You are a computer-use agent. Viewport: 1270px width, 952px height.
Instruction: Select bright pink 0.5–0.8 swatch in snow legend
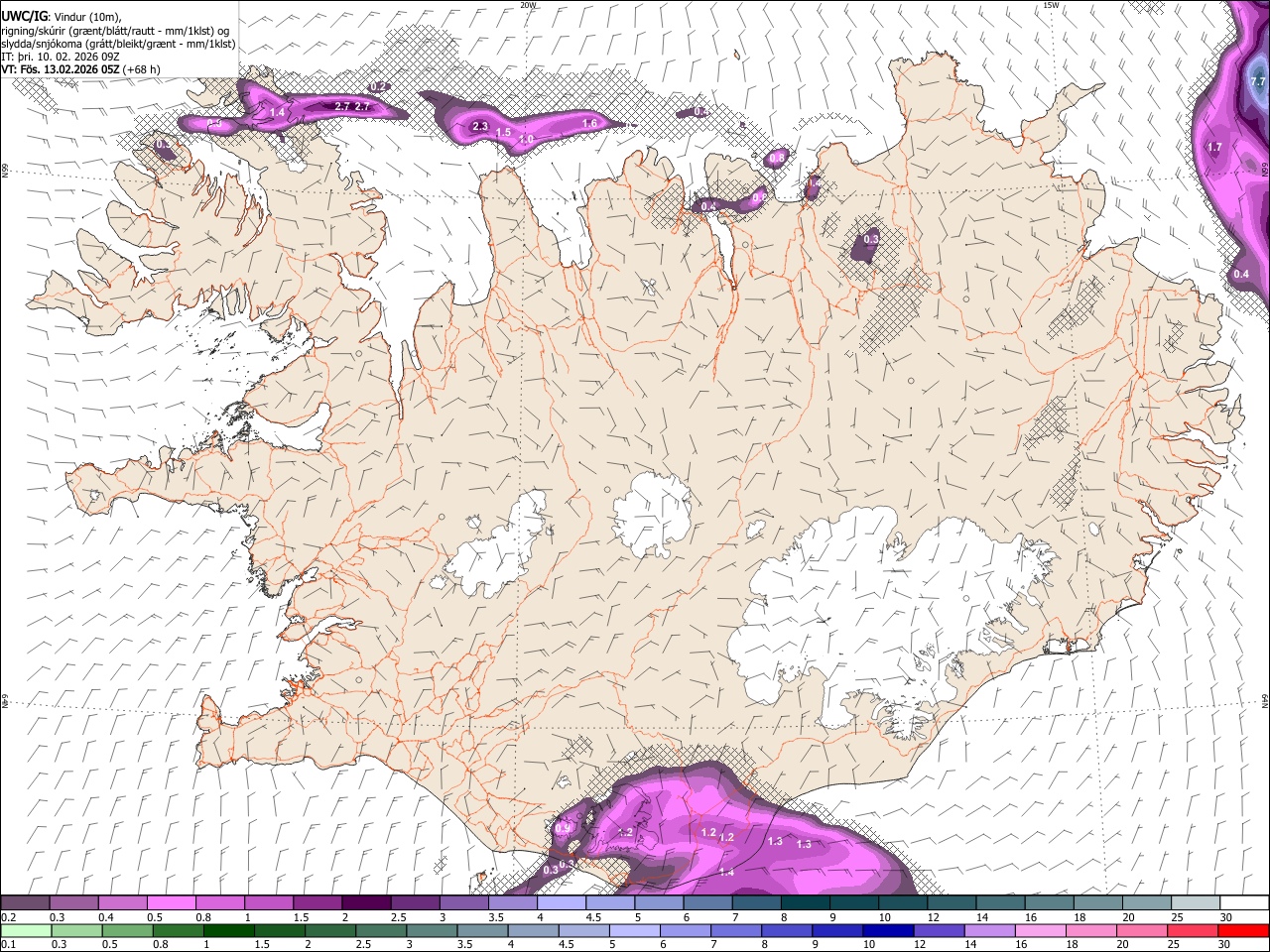[172, 903]
